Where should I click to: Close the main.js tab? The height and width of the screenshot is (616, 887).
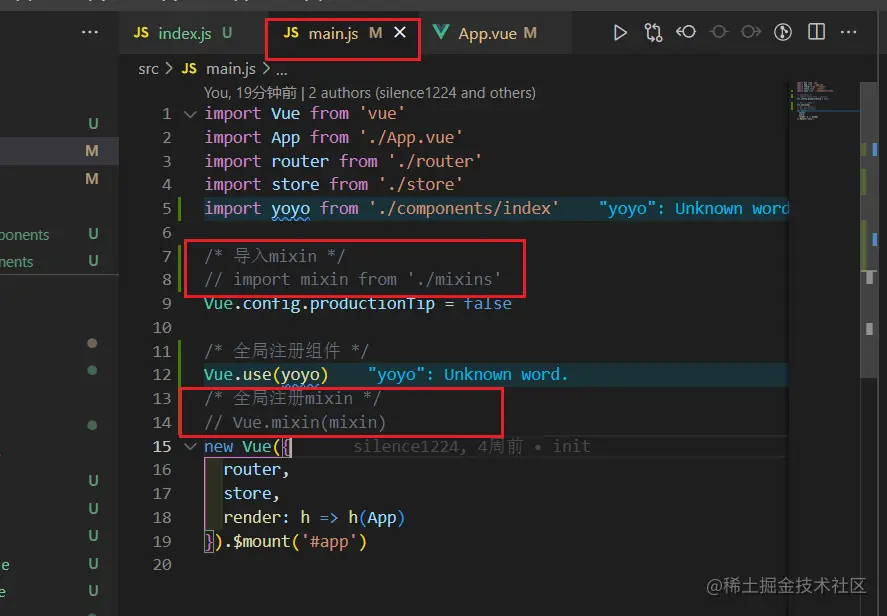coord(400,33)
